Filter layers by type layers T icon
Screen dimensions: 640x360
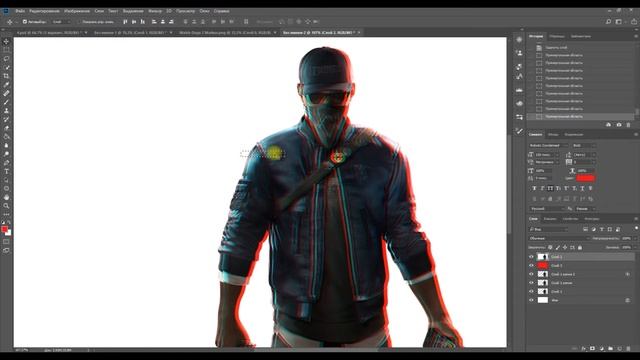[x=601, y=229]
